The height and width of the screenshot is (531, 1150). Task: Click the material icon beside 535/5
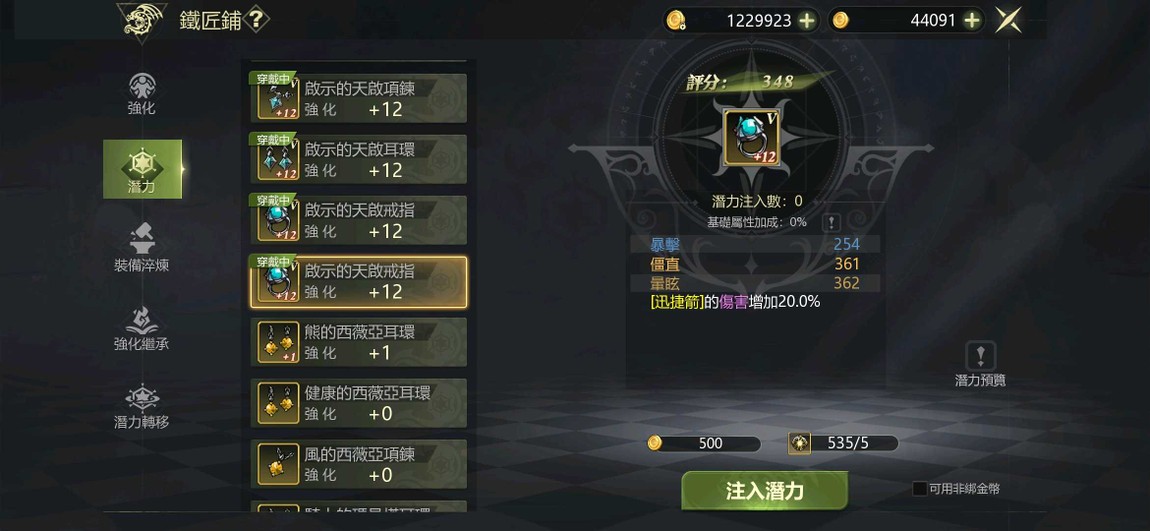[x=799, y=443]
